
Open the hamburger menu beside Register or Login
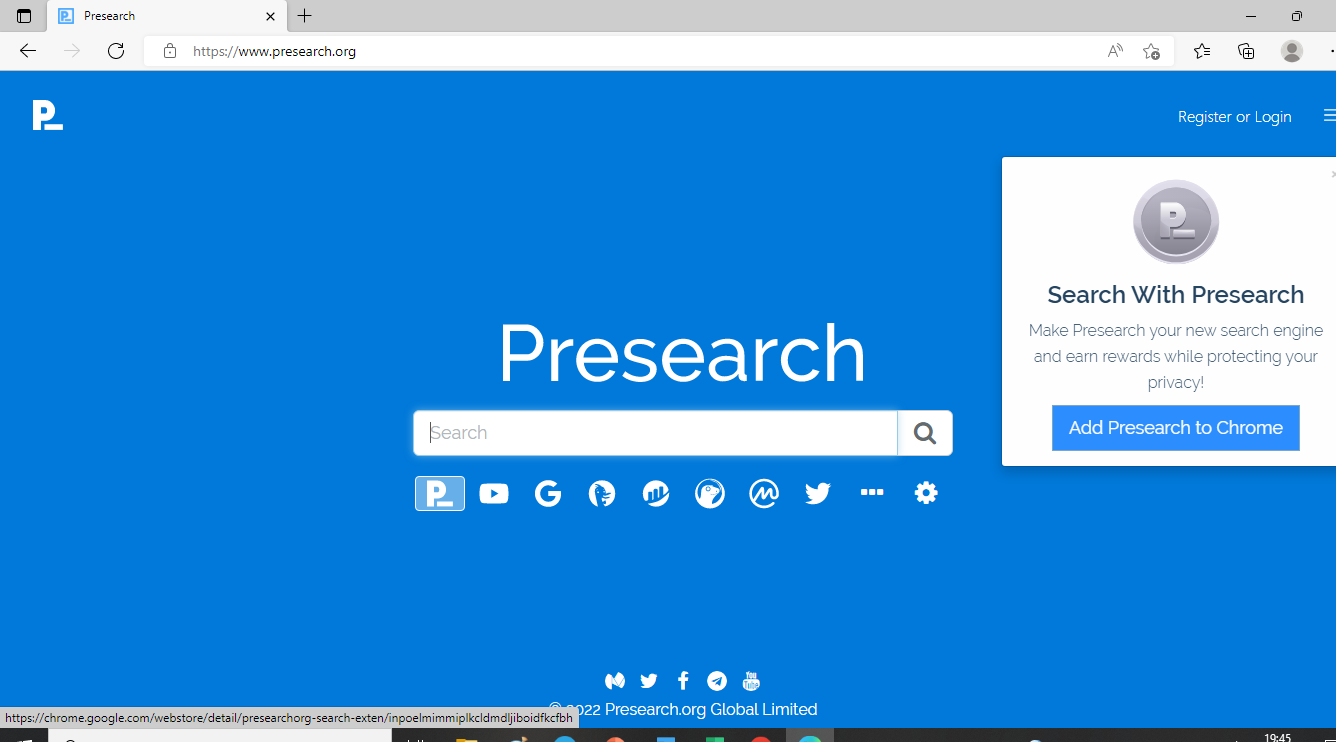pos(1329,116)
